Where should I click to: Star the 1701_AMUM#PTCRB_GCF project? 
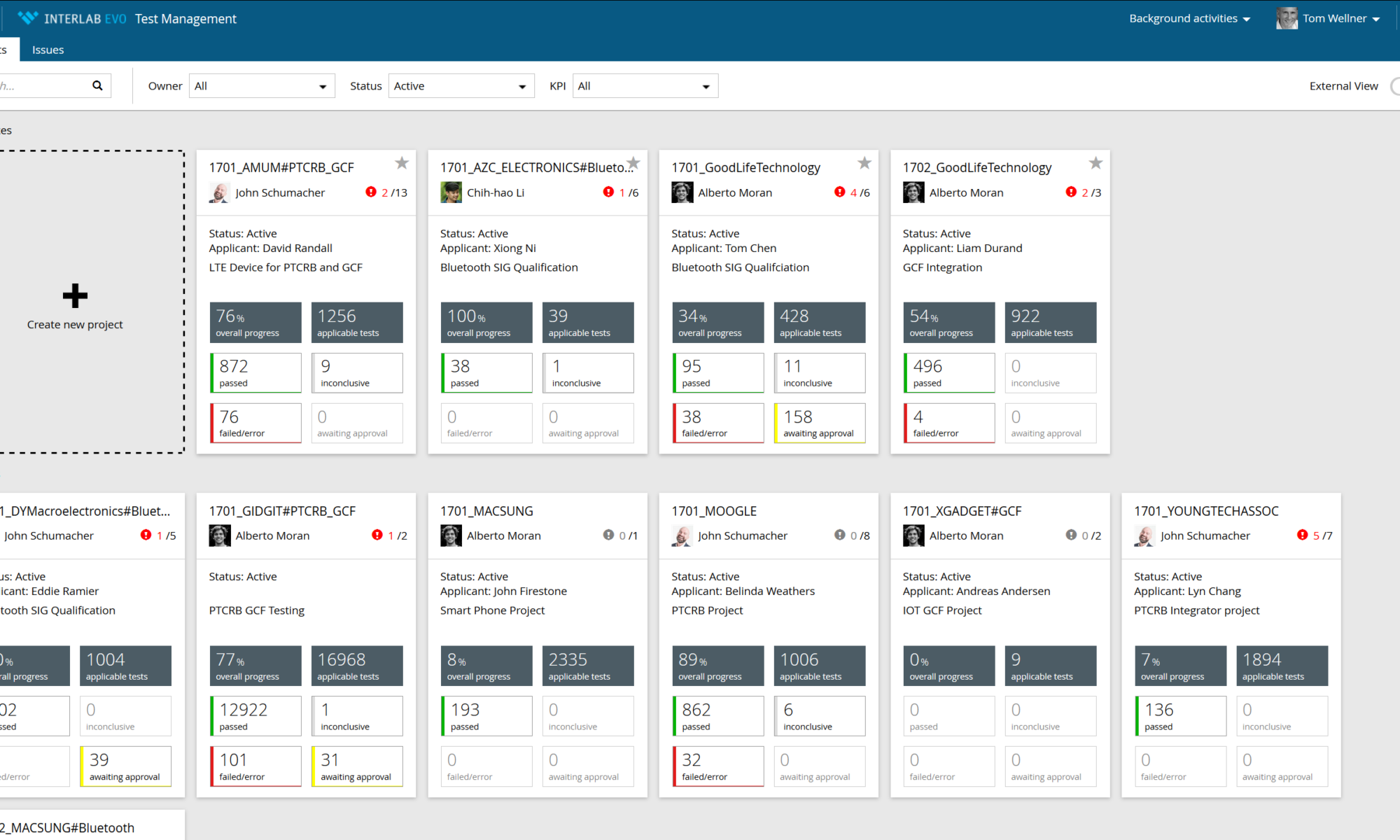[x=402, y=163]
